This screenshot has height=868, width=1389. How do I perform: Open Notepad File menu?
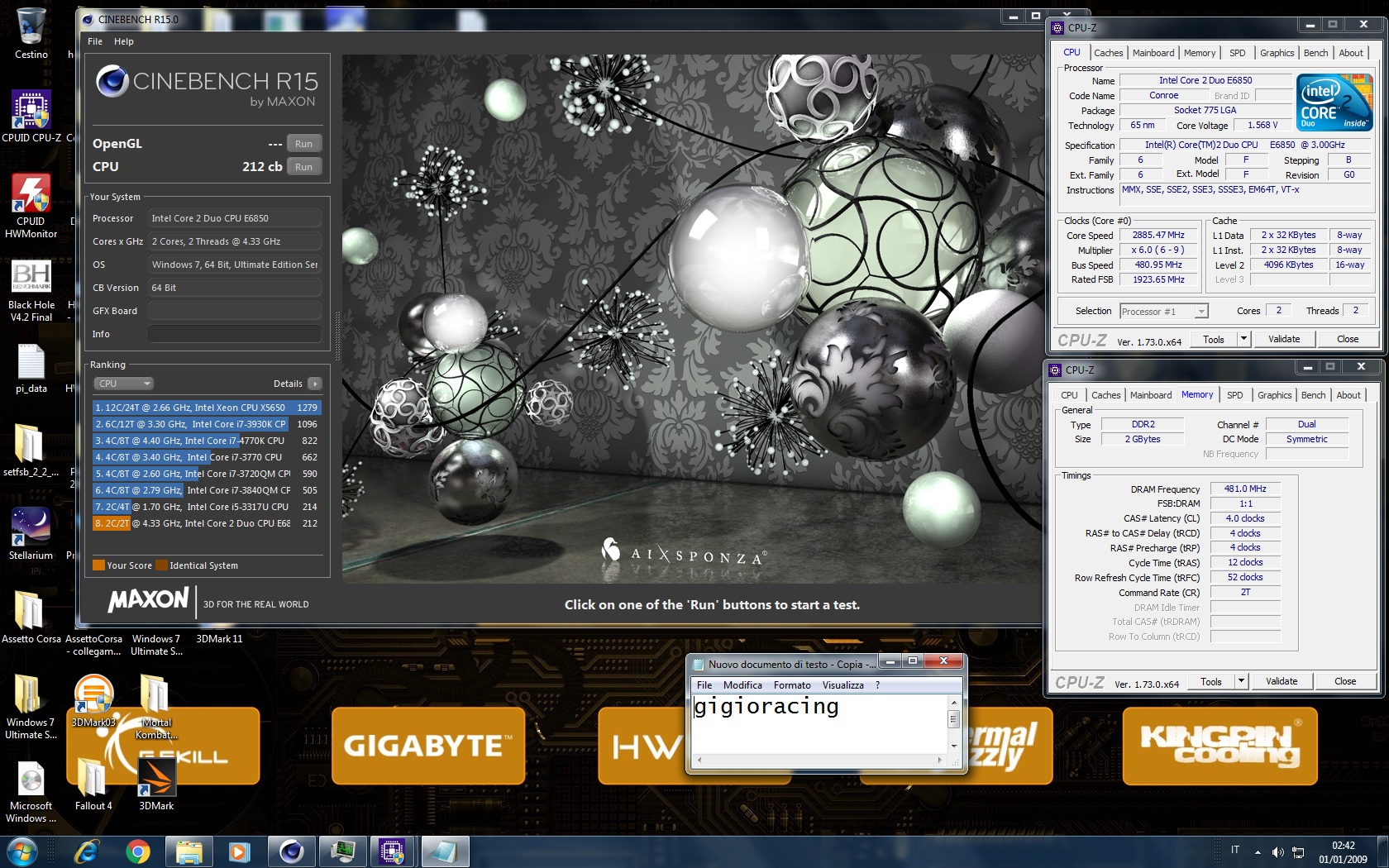(x=704, y=685)
